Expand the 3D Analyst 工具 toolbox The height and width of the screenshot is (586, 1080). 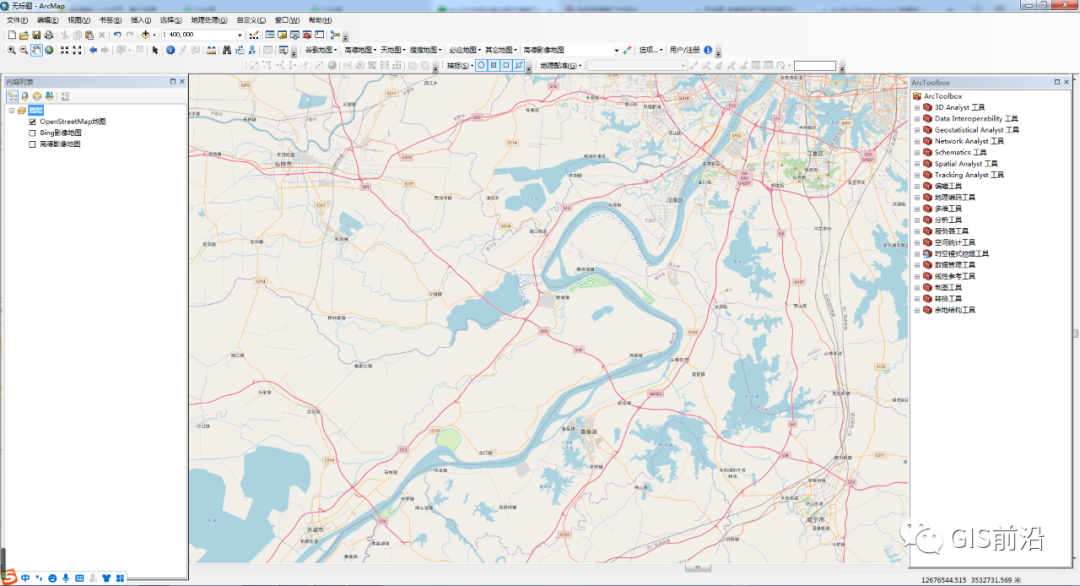917,107
